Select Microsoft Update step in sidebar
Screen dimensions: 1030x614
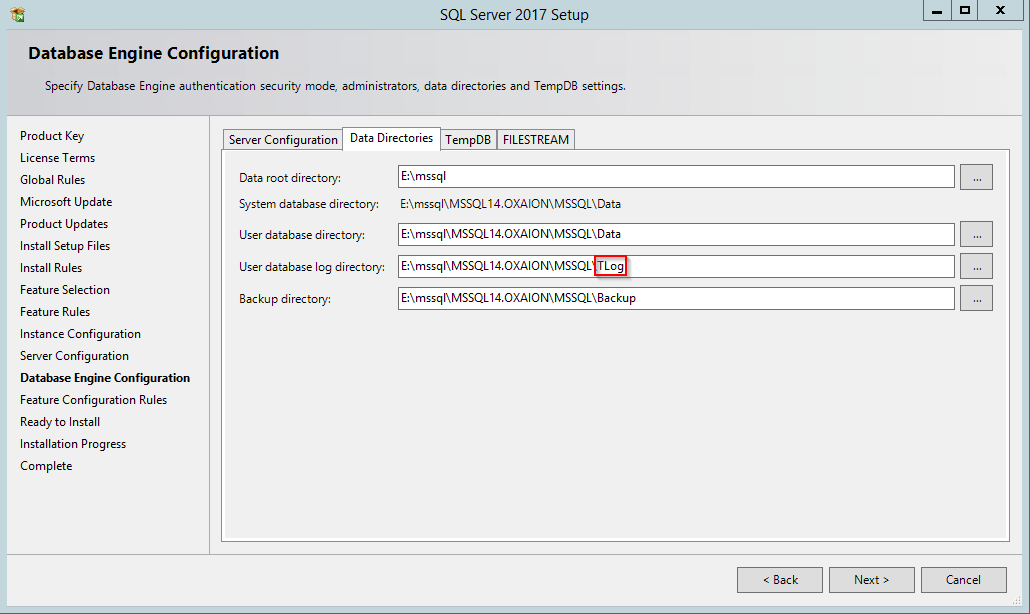pyautogui.click(x=66, y=202)
